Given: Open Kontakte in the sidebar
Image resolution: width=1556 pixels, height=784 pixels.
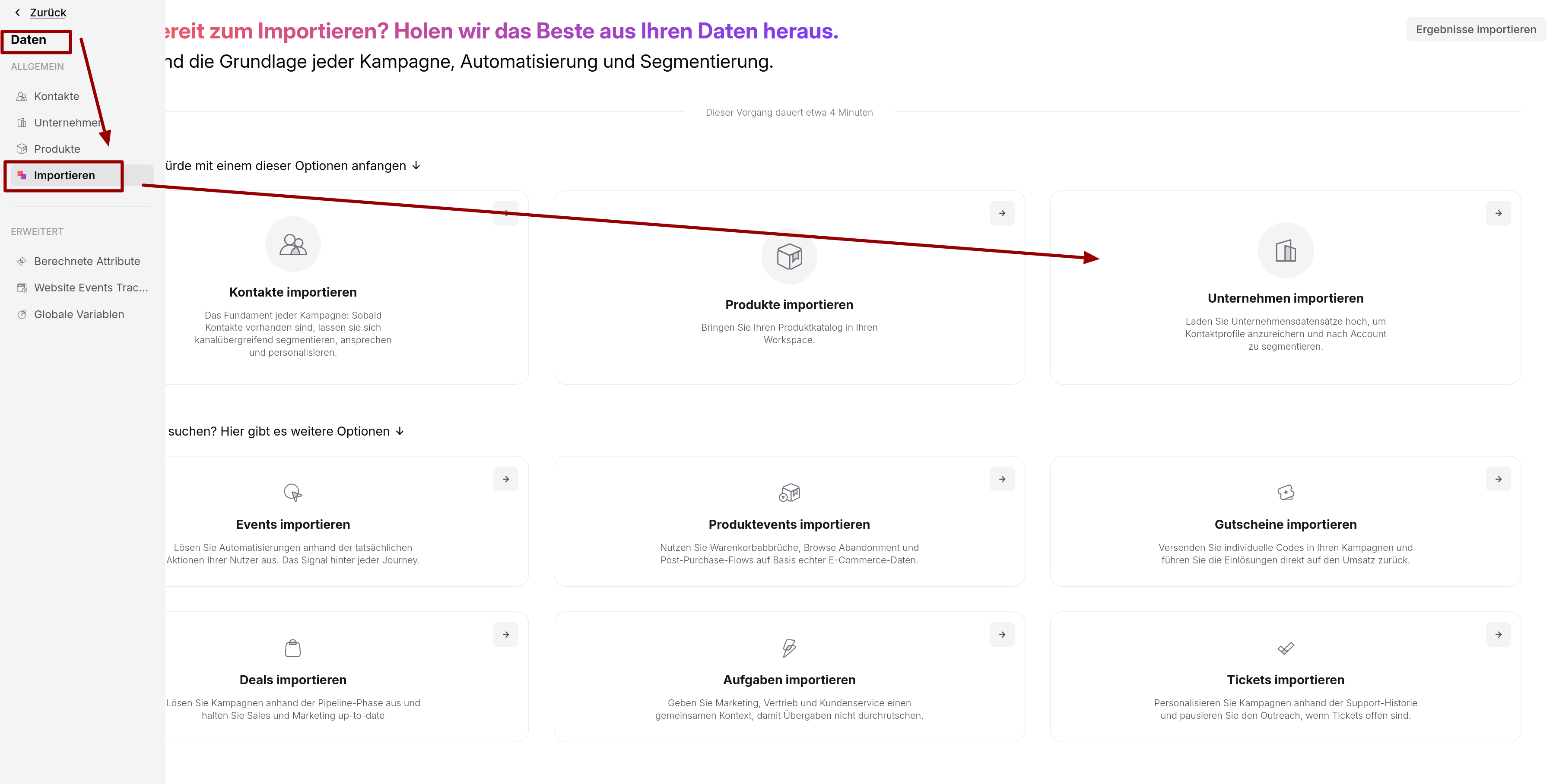Looking at the screenshot, I should click(x=56, y=96).
